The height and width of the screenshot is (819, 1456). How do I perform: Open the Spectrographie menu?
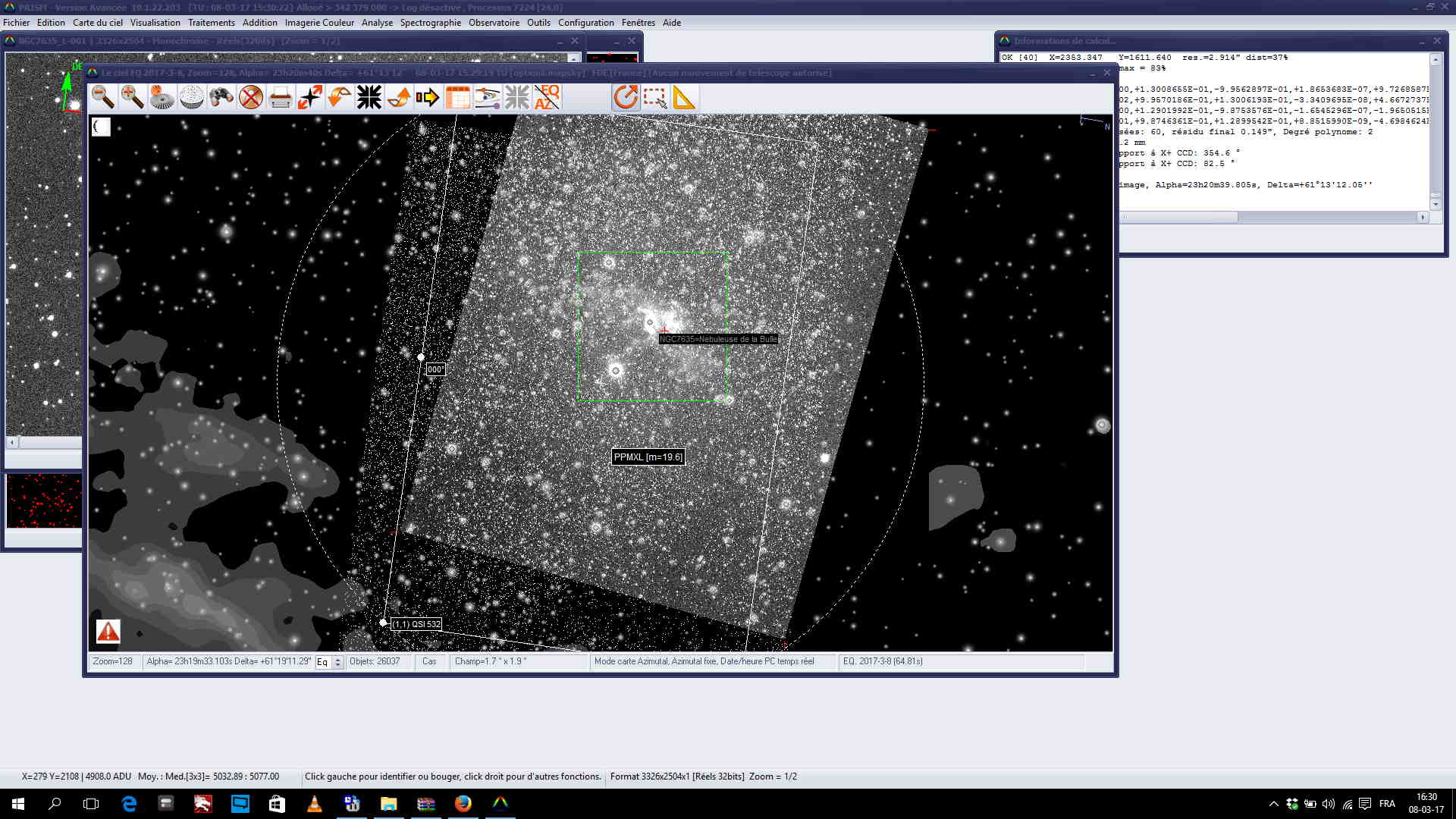click(430, 23)
